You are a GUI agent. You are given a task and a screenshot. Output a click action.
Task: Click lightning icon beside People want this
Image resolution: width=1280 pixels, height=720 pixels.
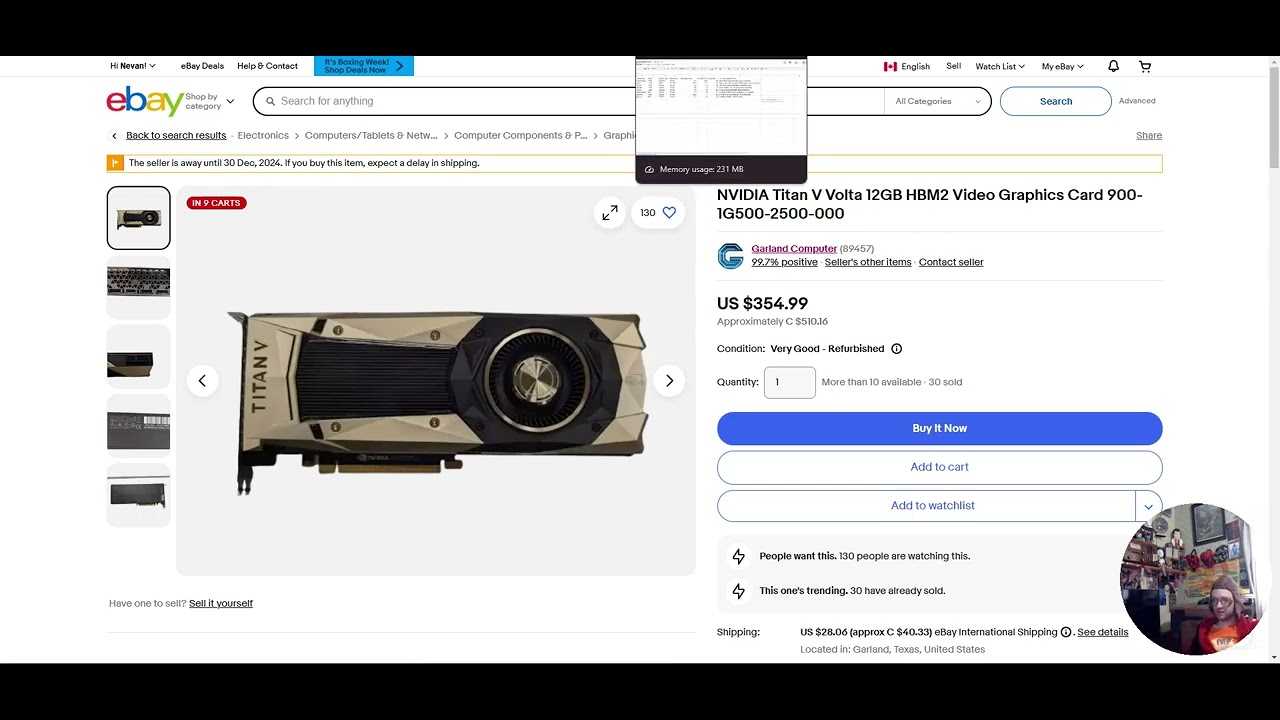738,556
